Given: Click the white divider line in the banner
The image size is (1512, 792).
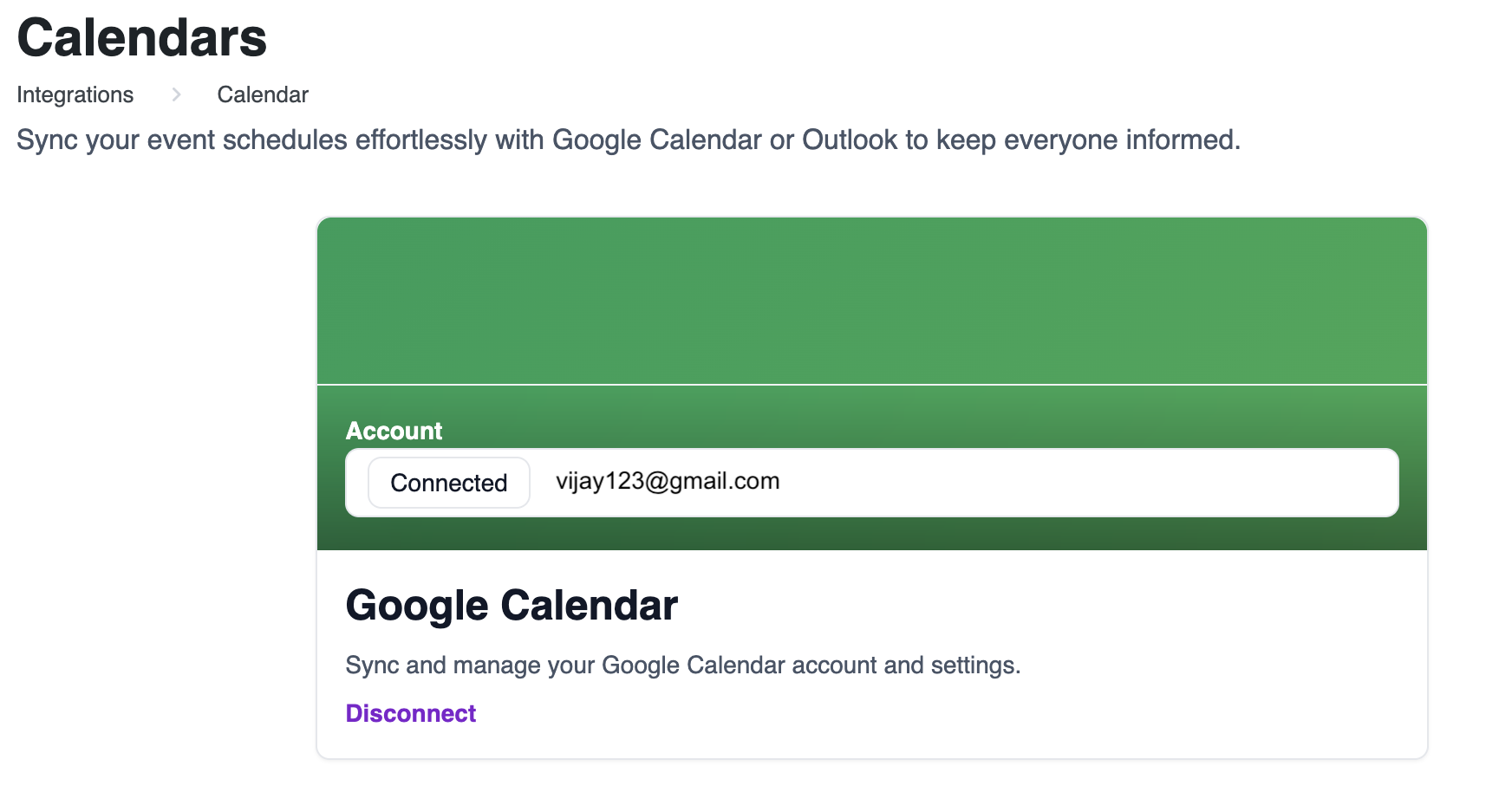Looking at the screenshot, I should [x=871, y=384].
